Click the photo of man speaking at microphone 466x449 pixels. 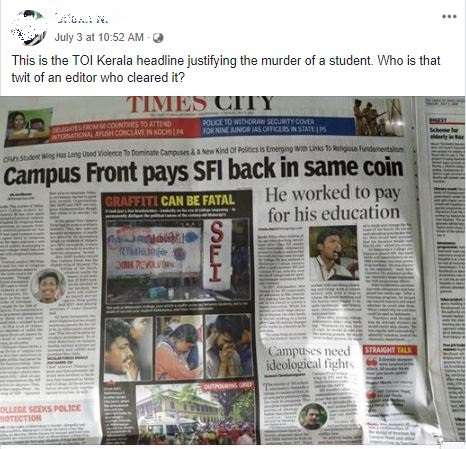click(334, 253)
